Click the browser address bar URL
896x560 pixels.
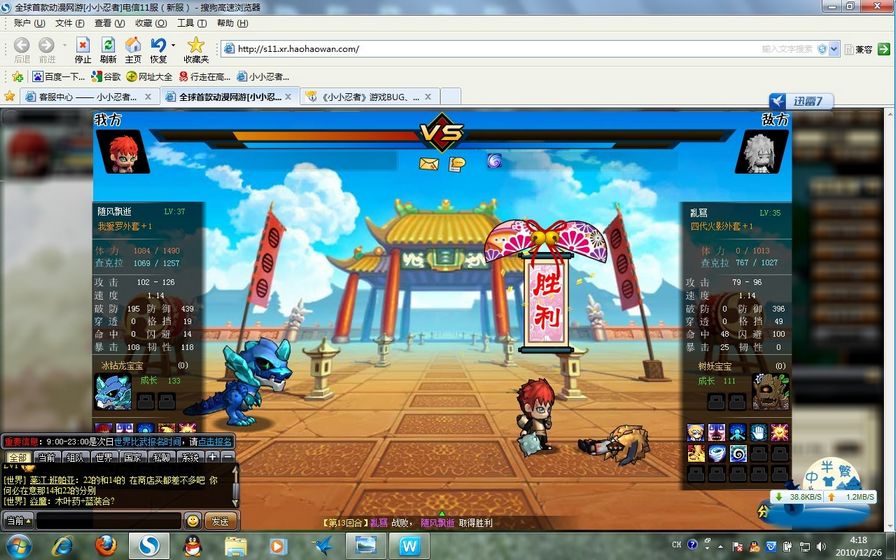(x=298, y=49)
